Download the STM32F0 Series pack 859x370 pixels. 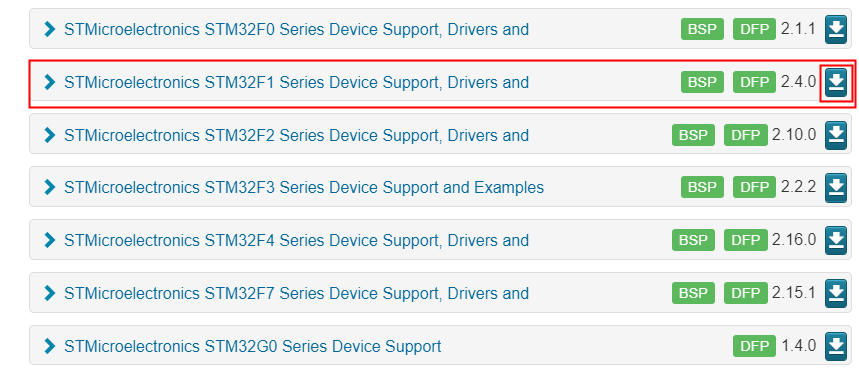click(836, 30)
